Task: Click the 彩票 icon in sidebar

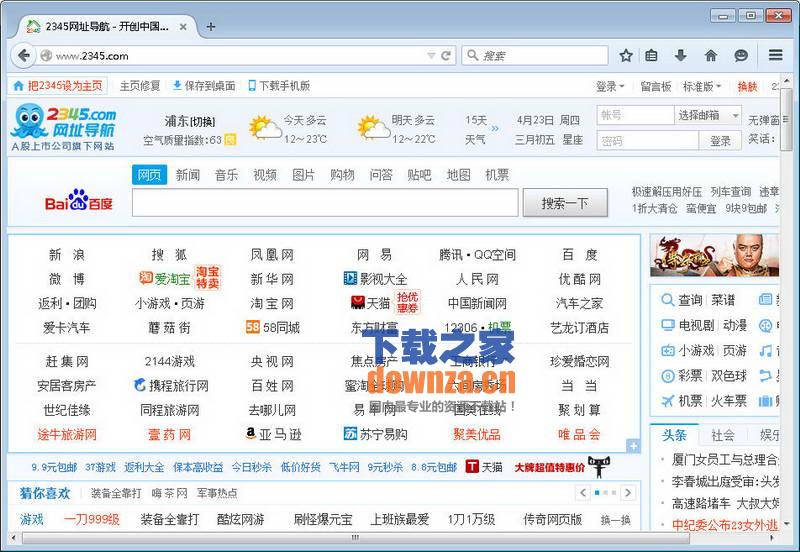Action: (x=668, y=376)
